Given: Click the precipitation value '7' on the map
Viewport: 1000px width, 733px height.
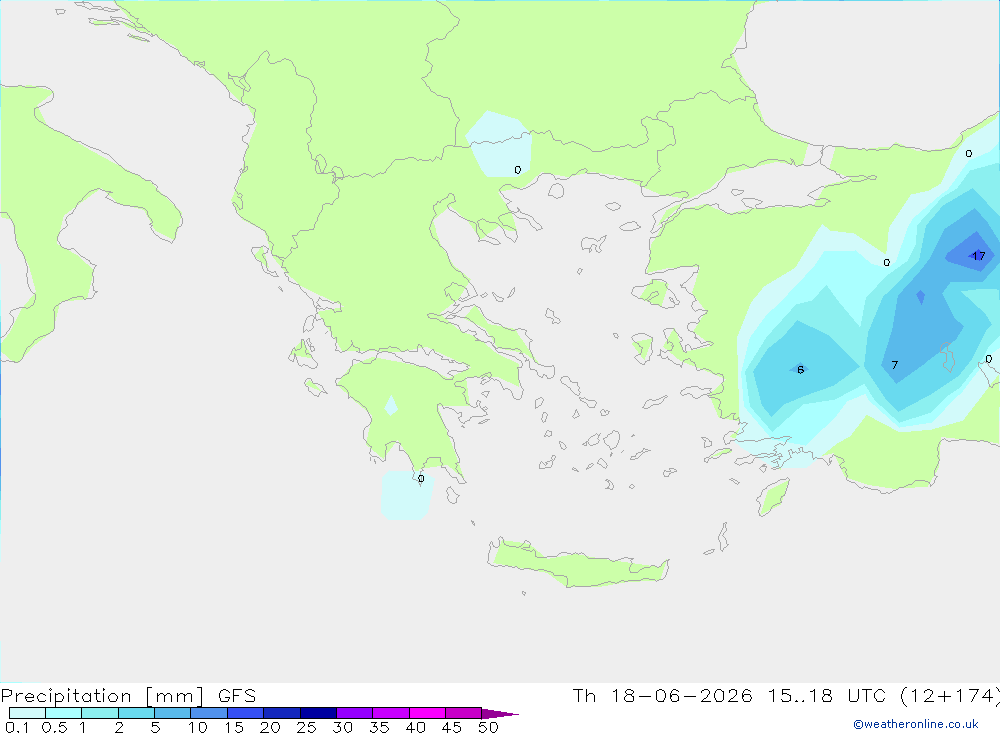Looking at the screenshot, I should pyautogui.click(x=895, y=365).
